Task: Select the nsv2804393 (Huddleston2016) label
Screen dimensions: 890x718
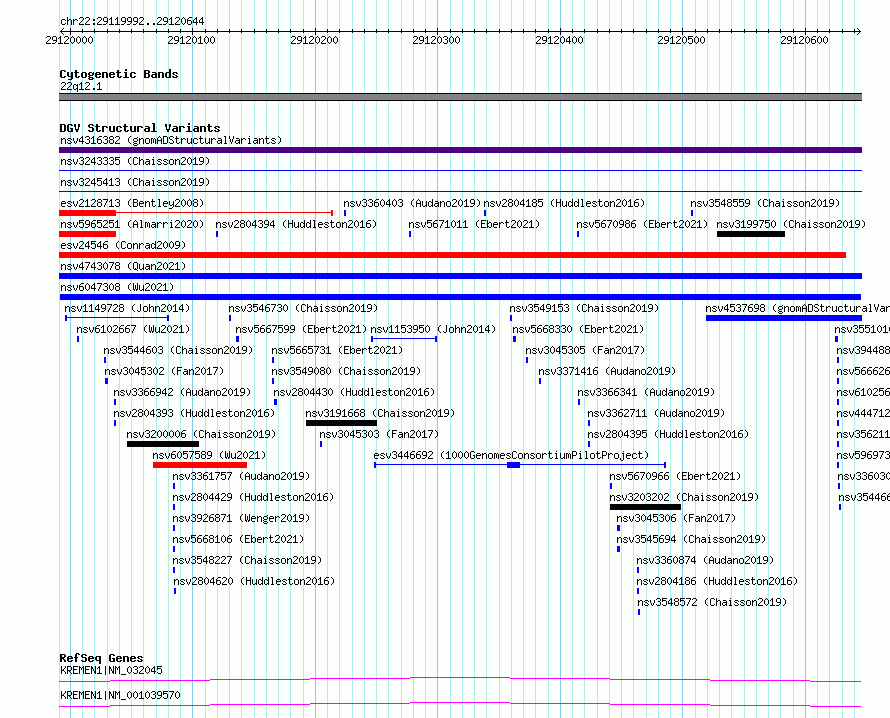Action: [x=194, y=413]
